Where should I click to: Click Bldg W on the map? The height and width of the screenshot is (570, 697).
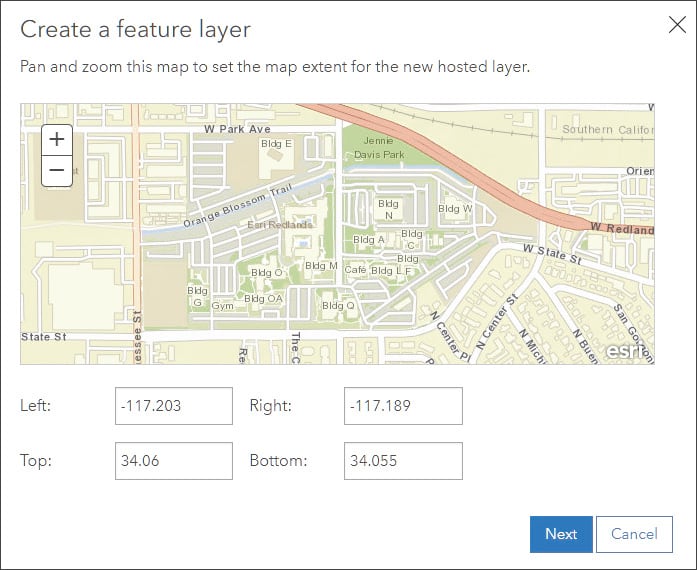pos(454,209)
